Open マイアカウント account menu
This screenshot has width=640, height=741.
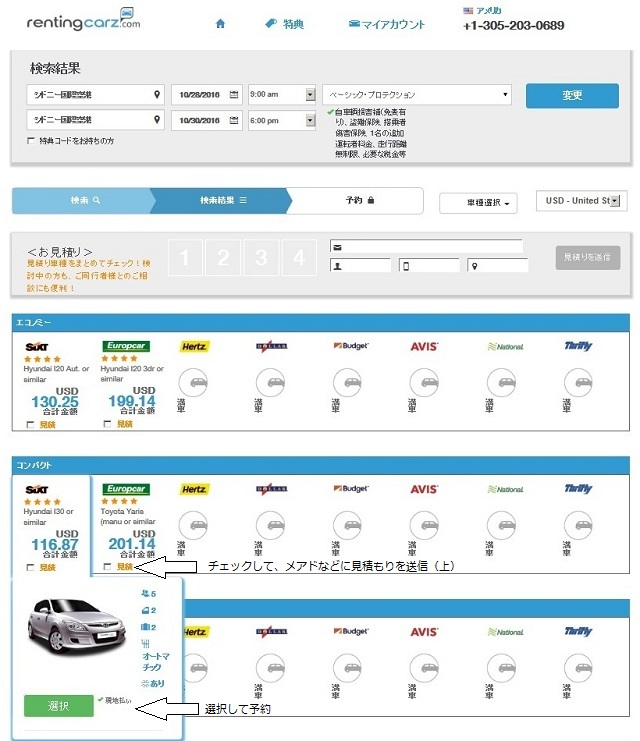387,24
